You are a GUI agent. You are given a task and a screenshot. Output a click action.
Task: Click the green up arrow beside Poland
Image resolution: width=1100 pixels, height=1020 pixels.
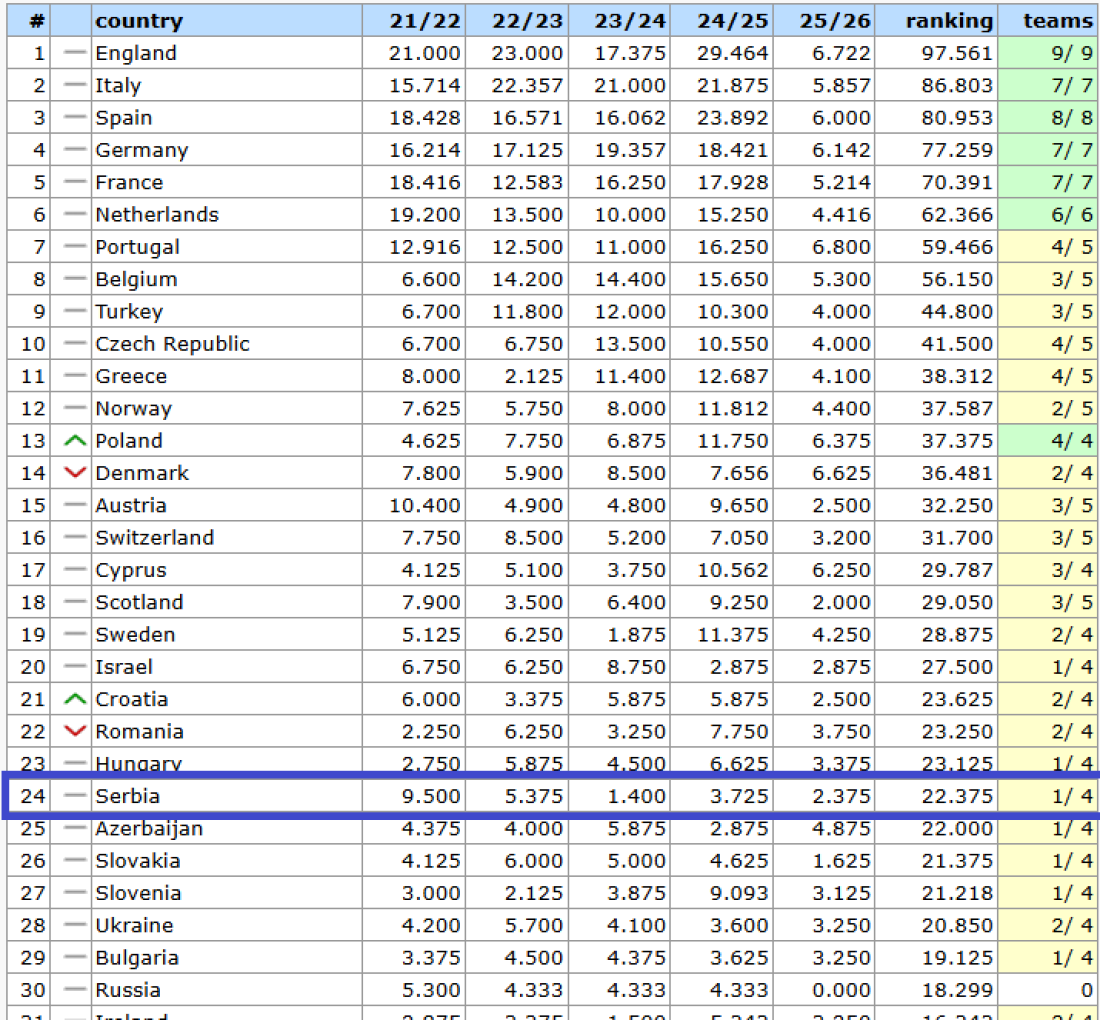tap(75, 441)
